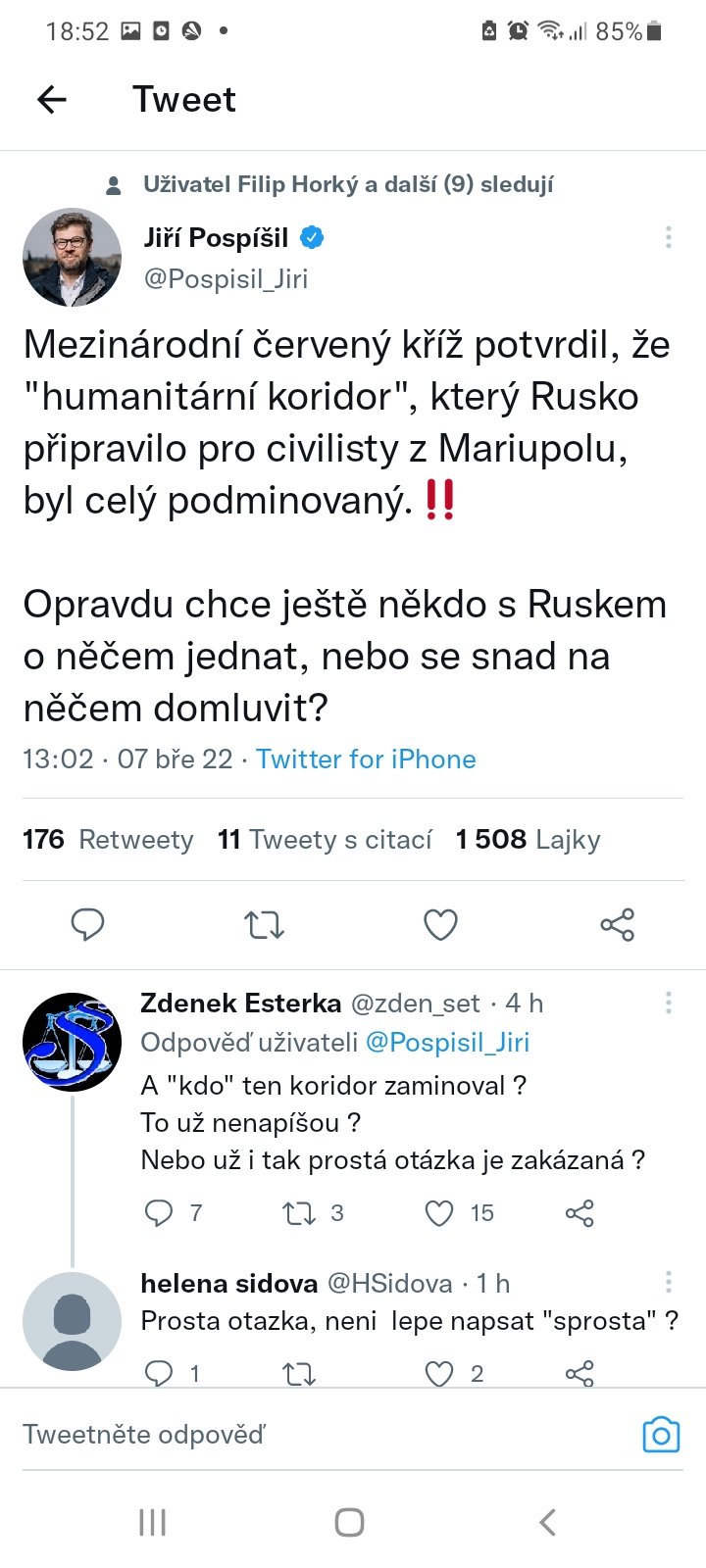
Task: Retweet Zdenek Esterka's reply
Action: tap(298, 1213)
